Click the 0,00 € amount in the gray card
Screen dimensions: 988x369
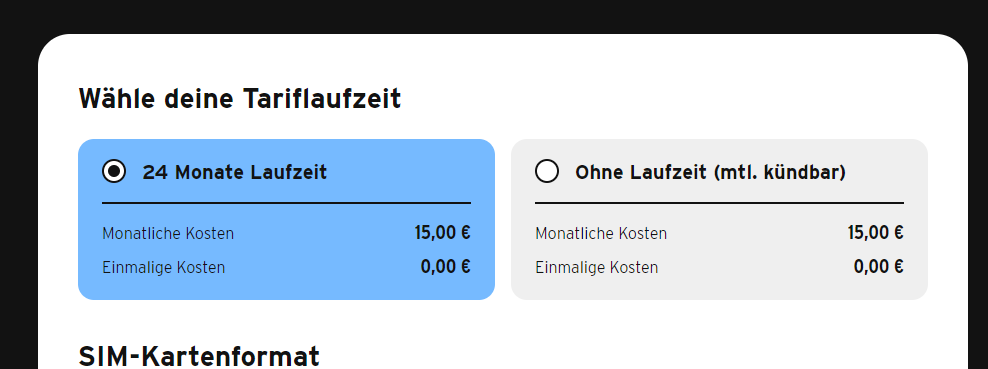tap(878, 267)
